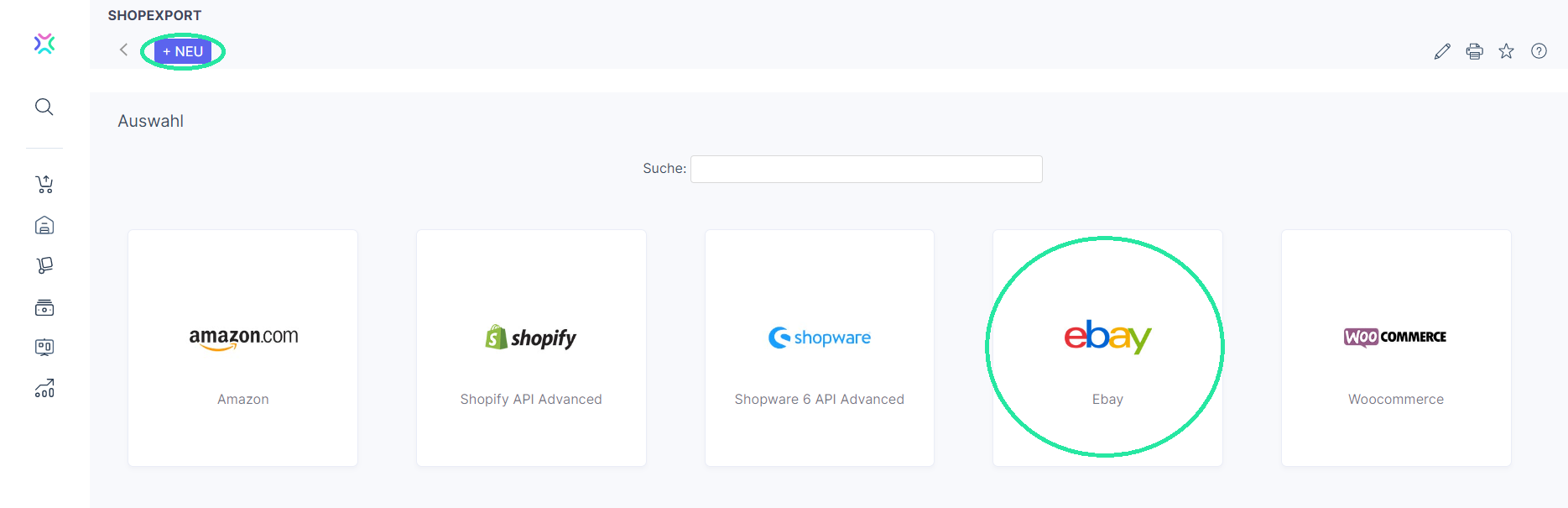Select the Woocommerce shop card
Viewport: 1568px width, 508px height.
click(x=1396, y=348)
